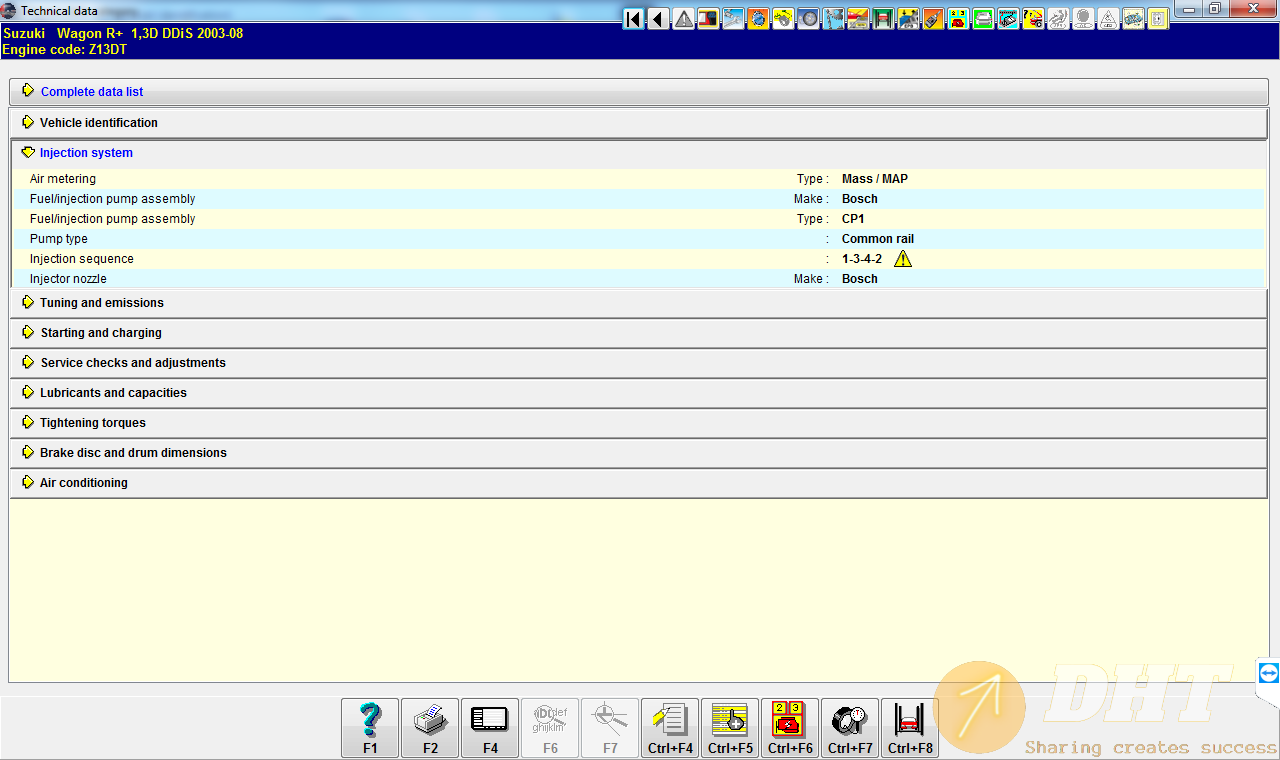The height and width of the screenshot is (760, 1280).
Task: Open help with the F1 question mark button
Action: pyautogui.click(x=370, y=727)
